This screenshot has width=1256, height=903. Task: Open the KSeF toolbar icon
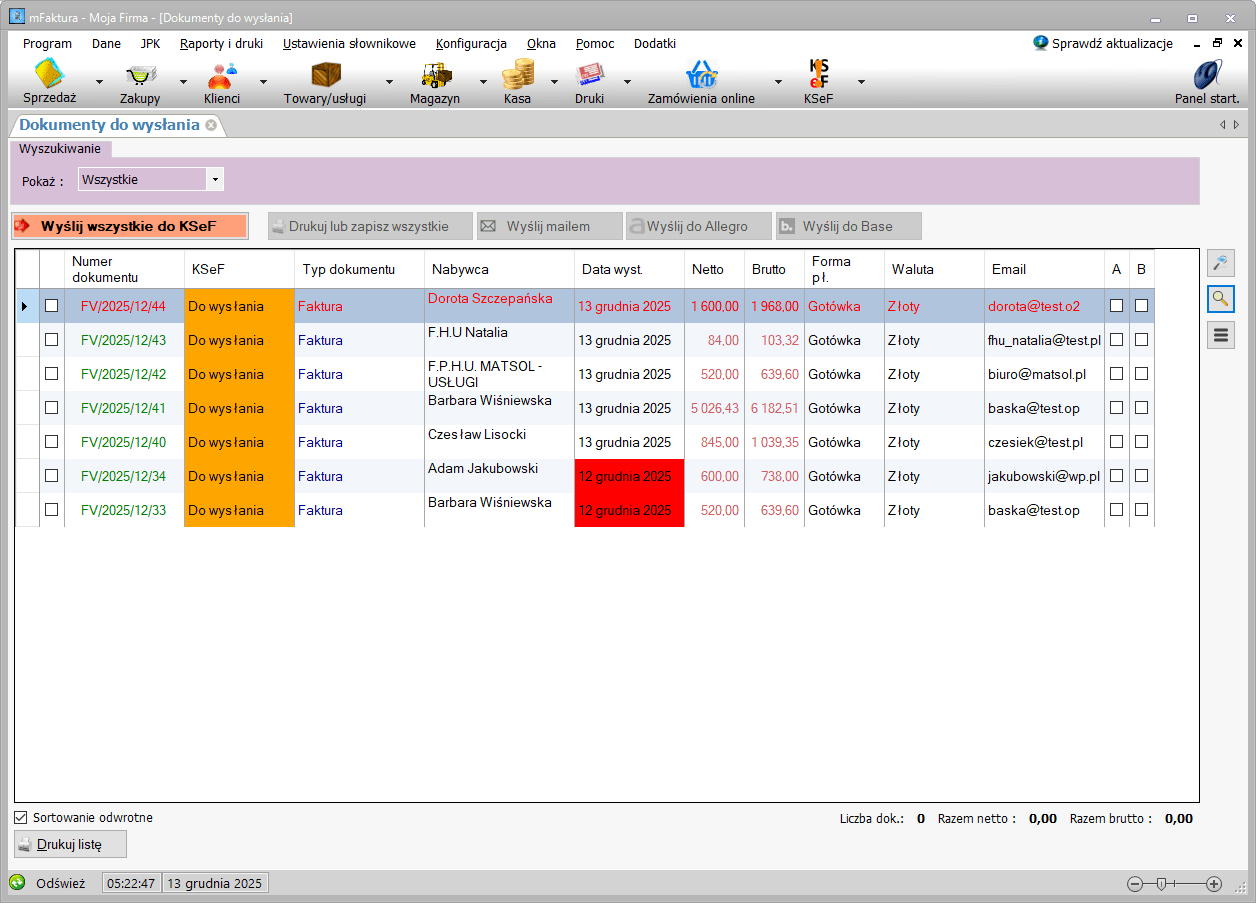click(818, 76)
